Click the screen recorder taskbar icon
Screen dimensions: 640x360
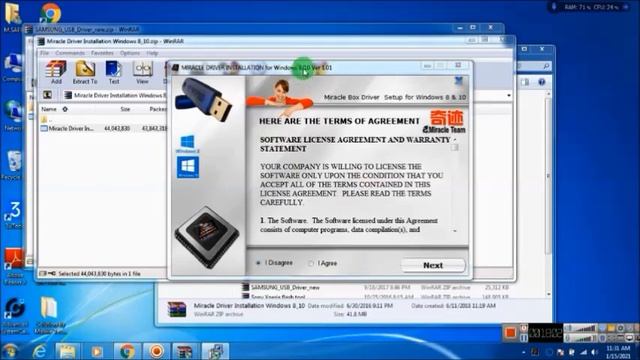(x=156, y=351)
